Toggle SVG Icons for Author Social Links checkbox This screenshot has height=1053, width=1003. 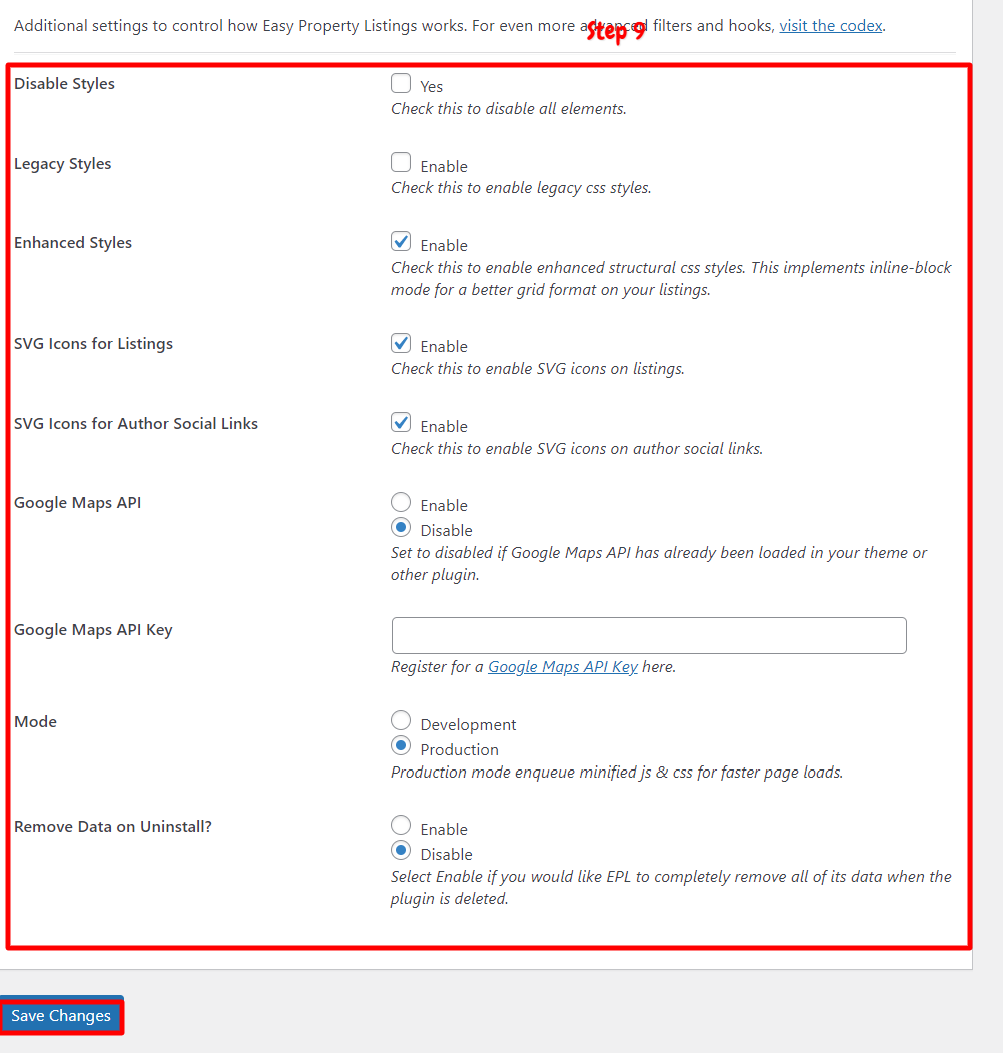tap(401, 422)
